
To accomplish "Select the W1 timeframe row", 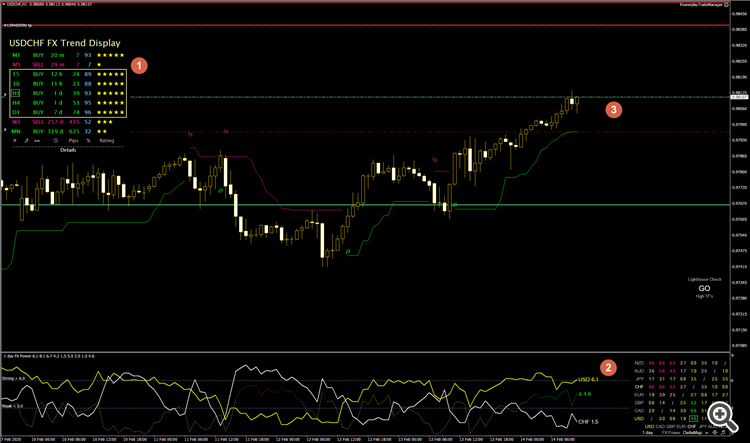I will click(x=62, y=122).
